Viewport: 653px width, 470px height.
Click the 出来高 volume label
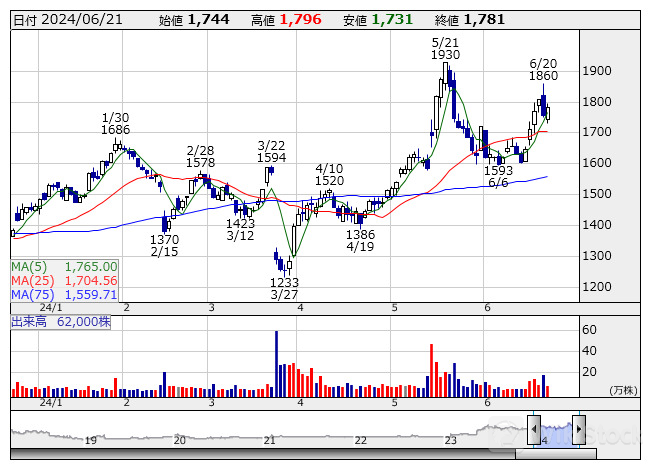click(30, 322)
